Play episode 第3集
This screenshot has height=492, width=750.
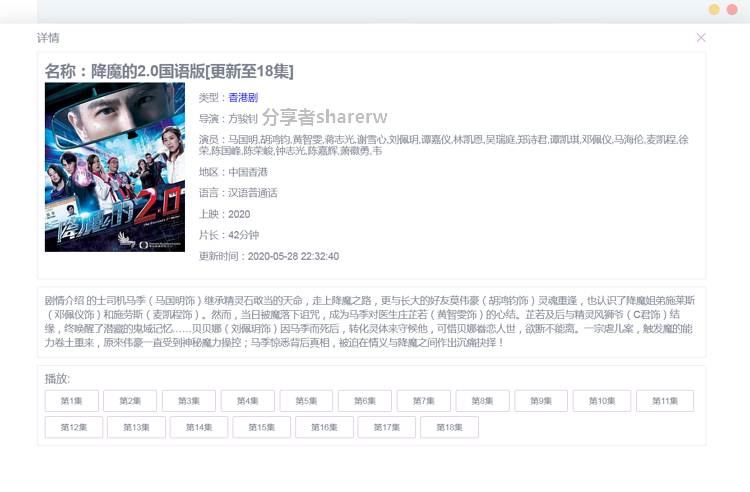[189, 401]
